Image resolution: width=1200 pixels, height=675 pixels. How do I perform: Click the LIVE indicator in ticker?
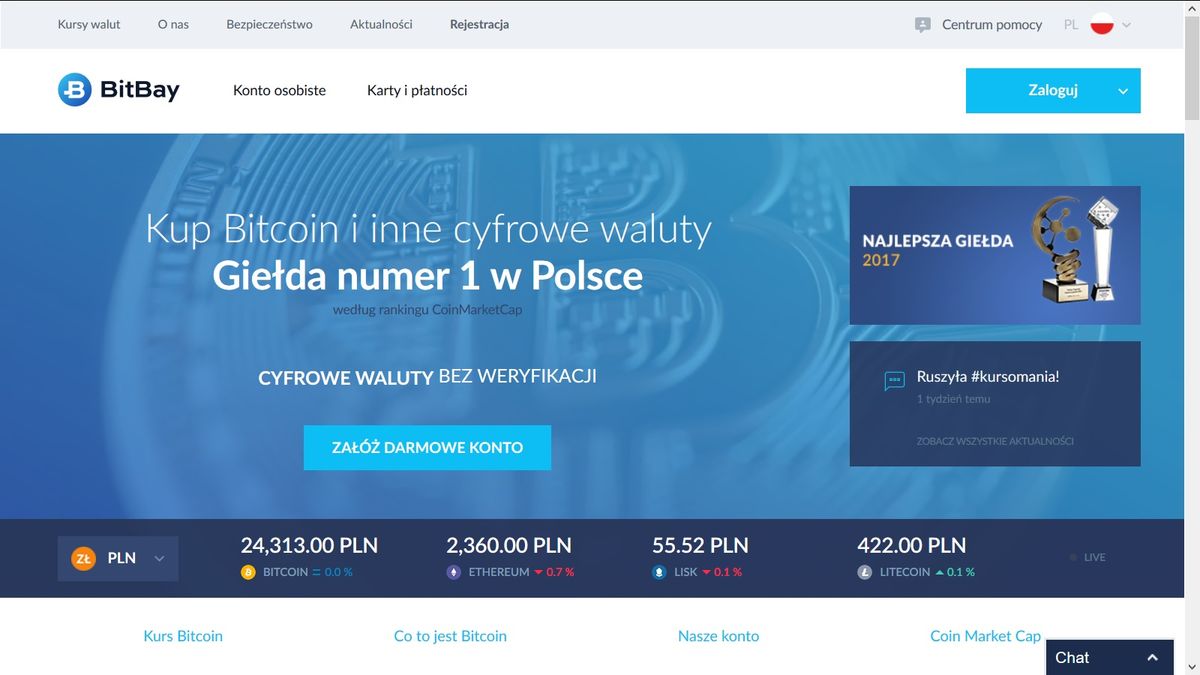click(1088, 557)
